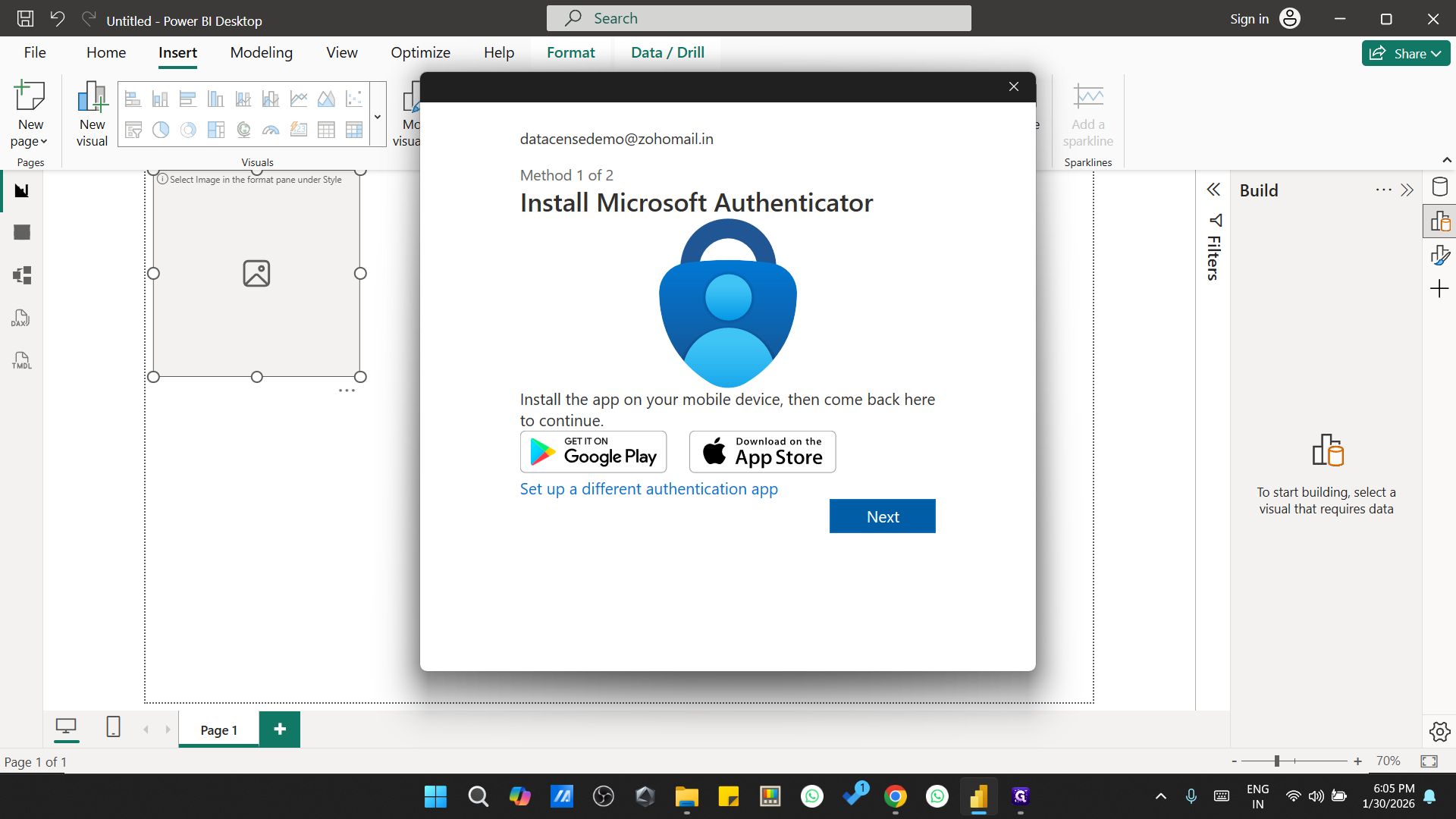Select the Pie chart visual
Viewport: 1456px width, 819px height.
160,130
